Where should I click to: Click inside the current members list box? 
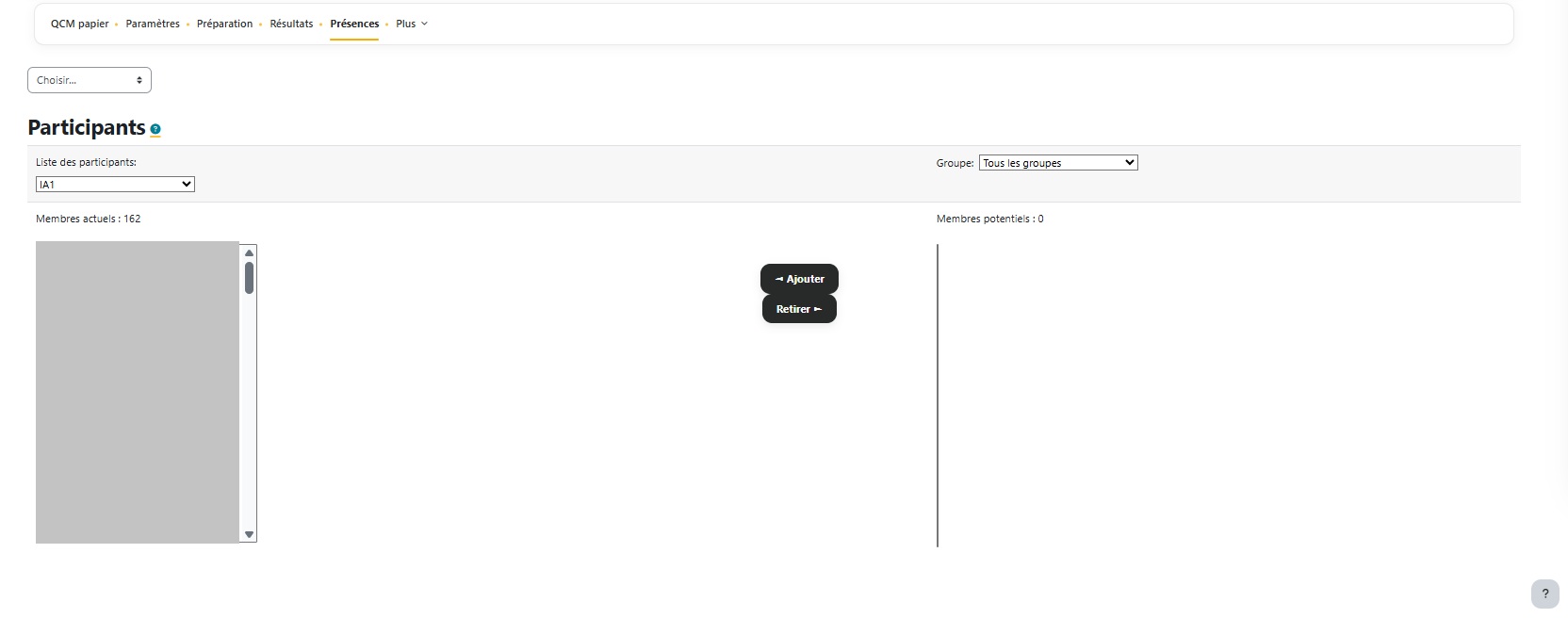(x=138, y=392)
